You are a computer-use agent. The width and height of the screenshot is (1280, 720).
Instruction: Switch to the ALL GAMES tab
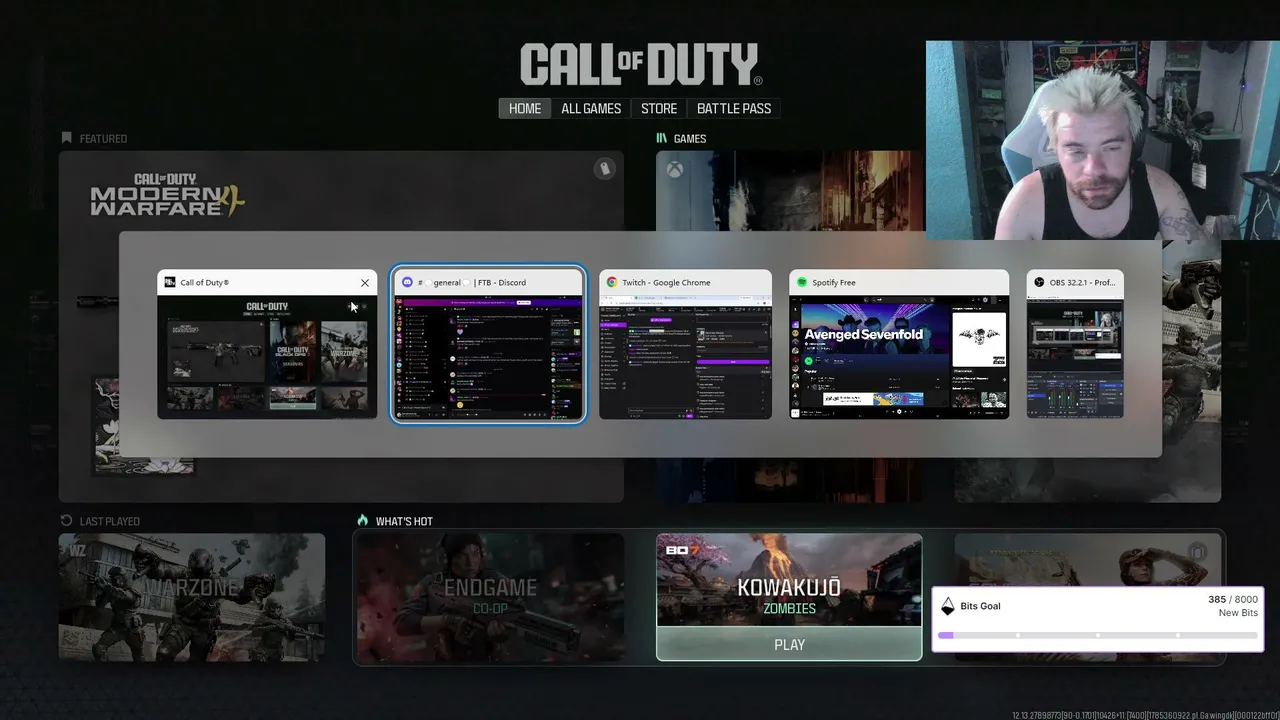click(x=591, y=108)
